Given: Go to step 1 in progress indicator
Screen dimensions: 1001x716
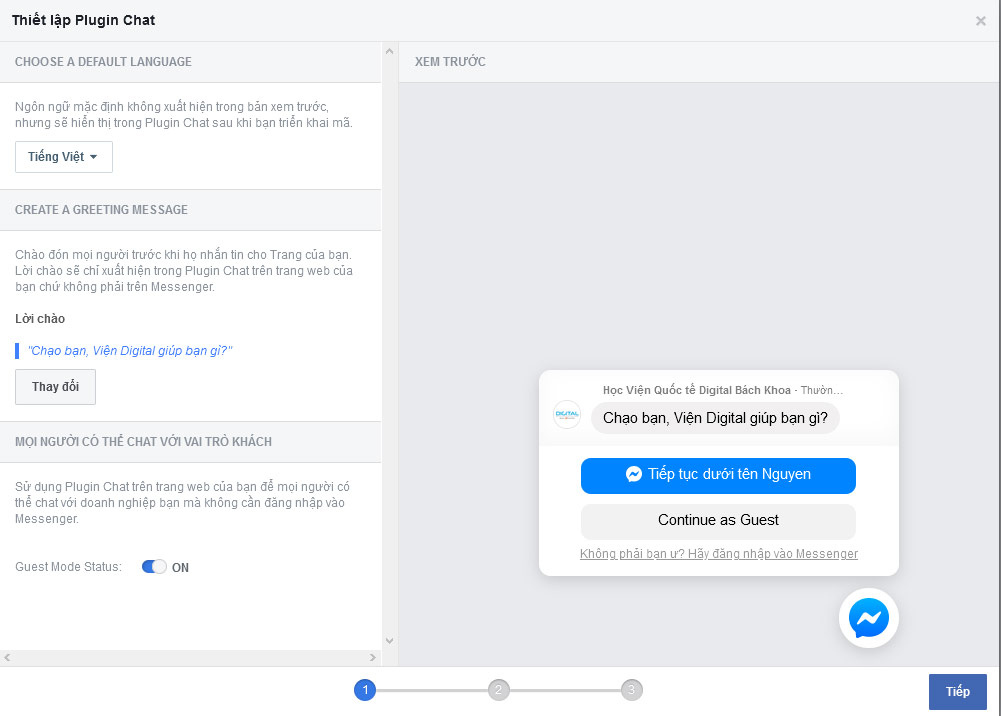Looking at the screenshot, I should point(365,690).
